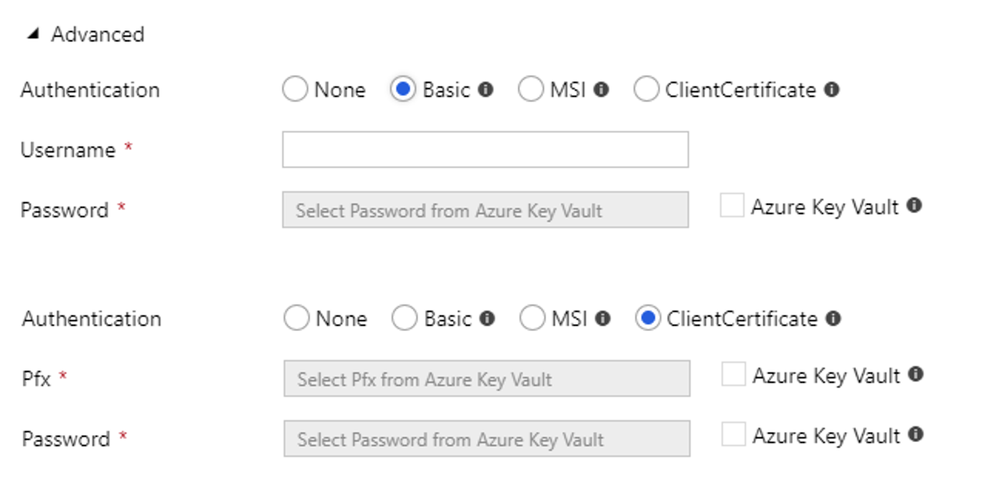Collapse the Advanced section triangle

(x=34, y=34)
